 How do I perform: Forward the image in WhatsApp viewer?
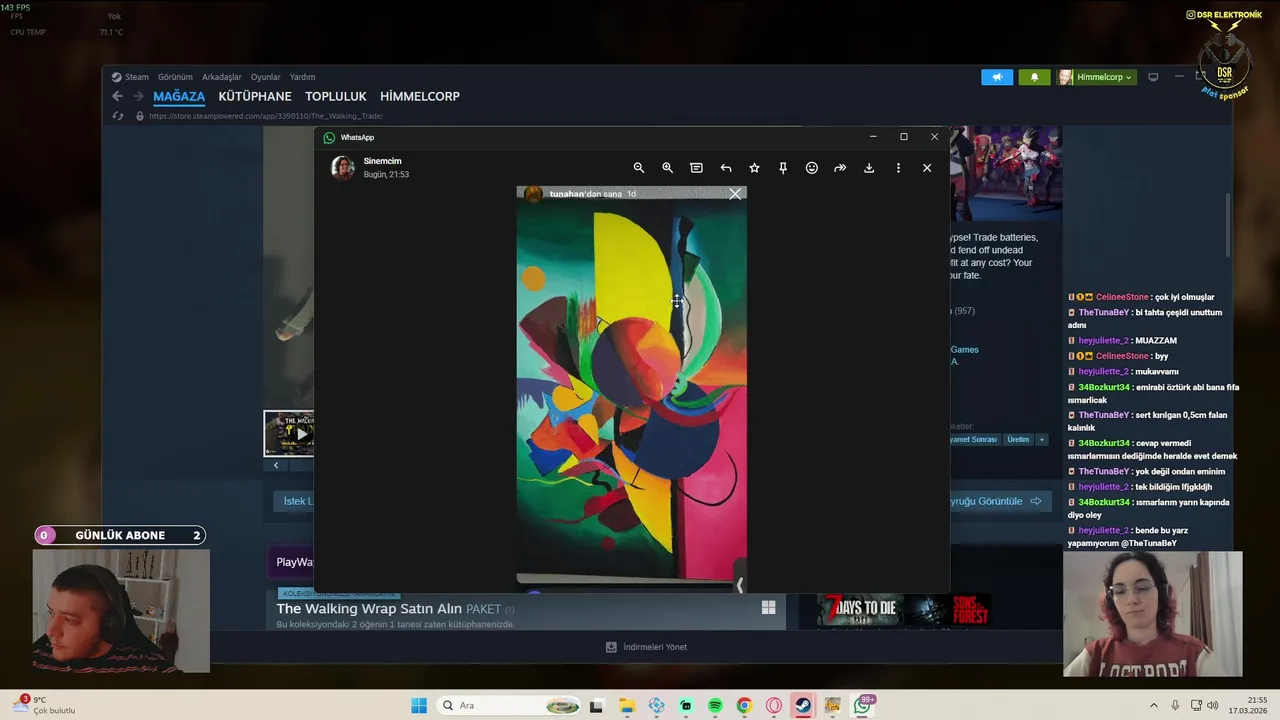(x=840, y=168)
